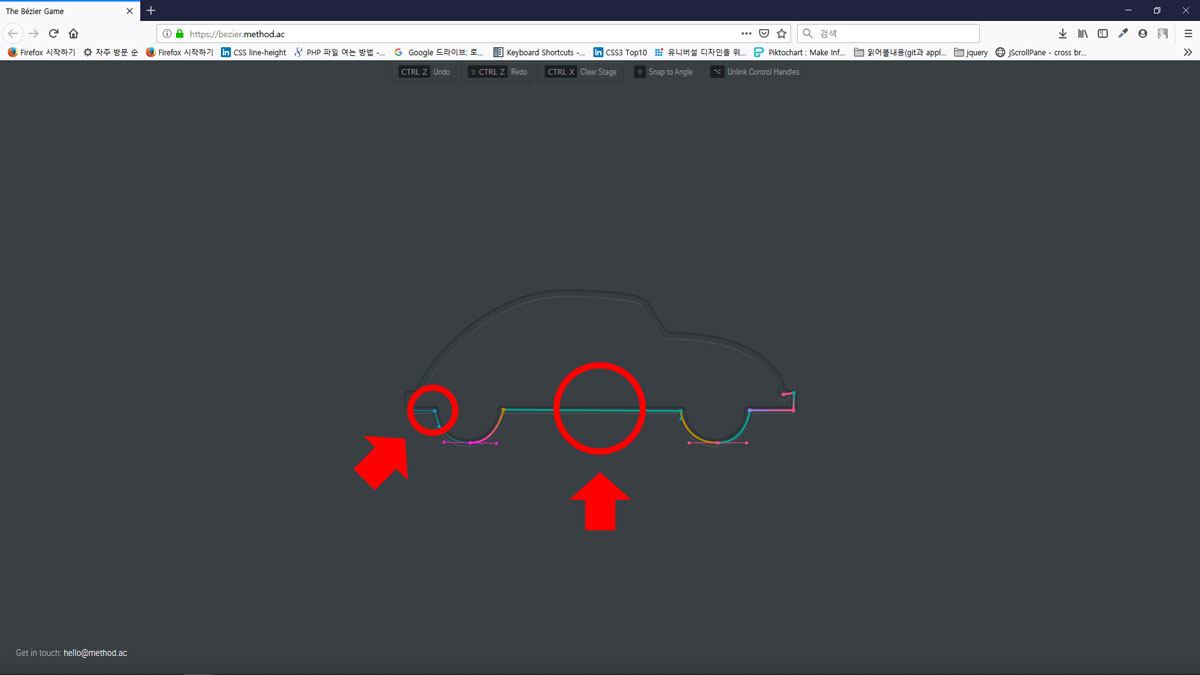Bookmark this page with the star icon
Viewport: 1200px width, 675px height.
pyautogui.click(x=782, y=33)
